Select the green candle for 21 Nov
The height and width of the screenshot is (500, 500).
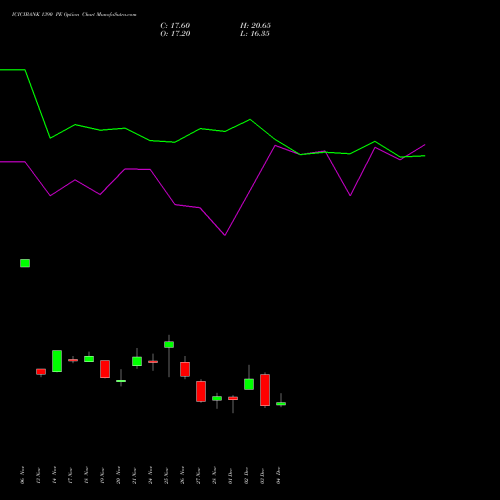click(x=137, y=361)
